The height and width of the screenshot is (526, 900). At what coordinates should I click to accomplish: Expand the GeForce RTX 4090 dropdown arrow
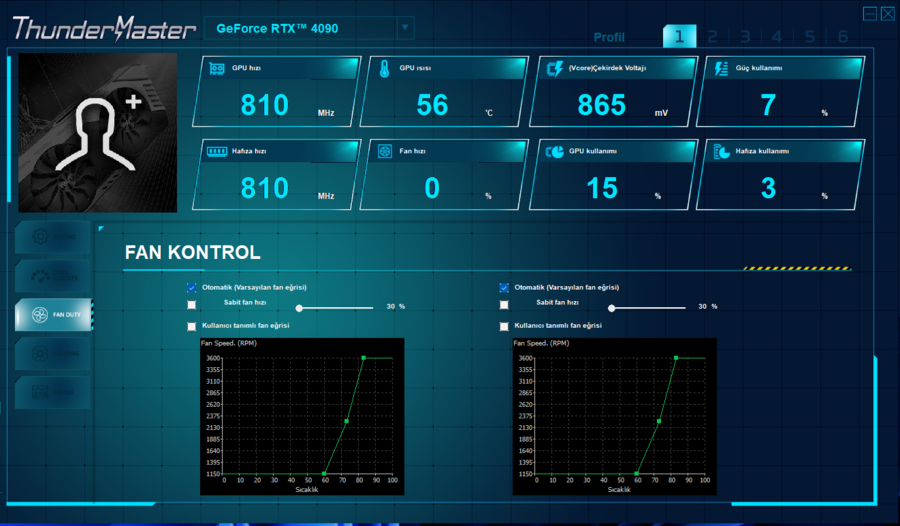click(405, 28)
